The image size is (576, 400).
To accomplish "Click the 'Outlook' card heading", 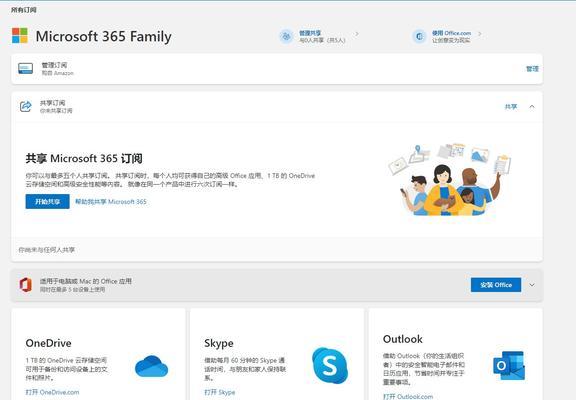I will pyautogui.click(x=403, y=339).
